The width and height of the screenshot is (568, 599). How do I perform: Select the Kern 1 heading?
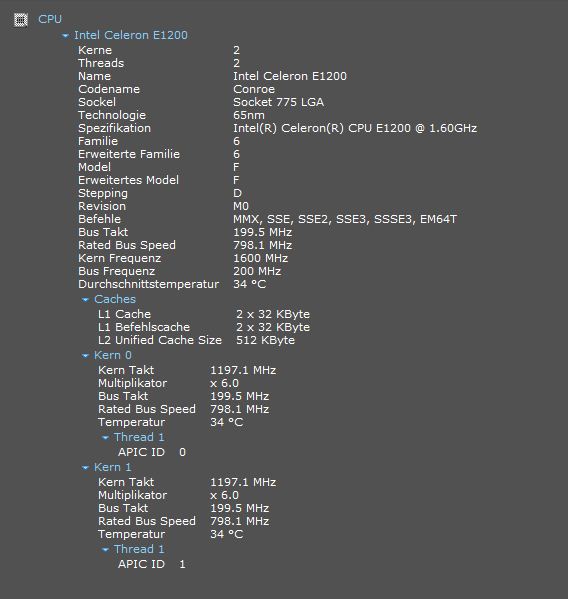[x=113, y=467]
